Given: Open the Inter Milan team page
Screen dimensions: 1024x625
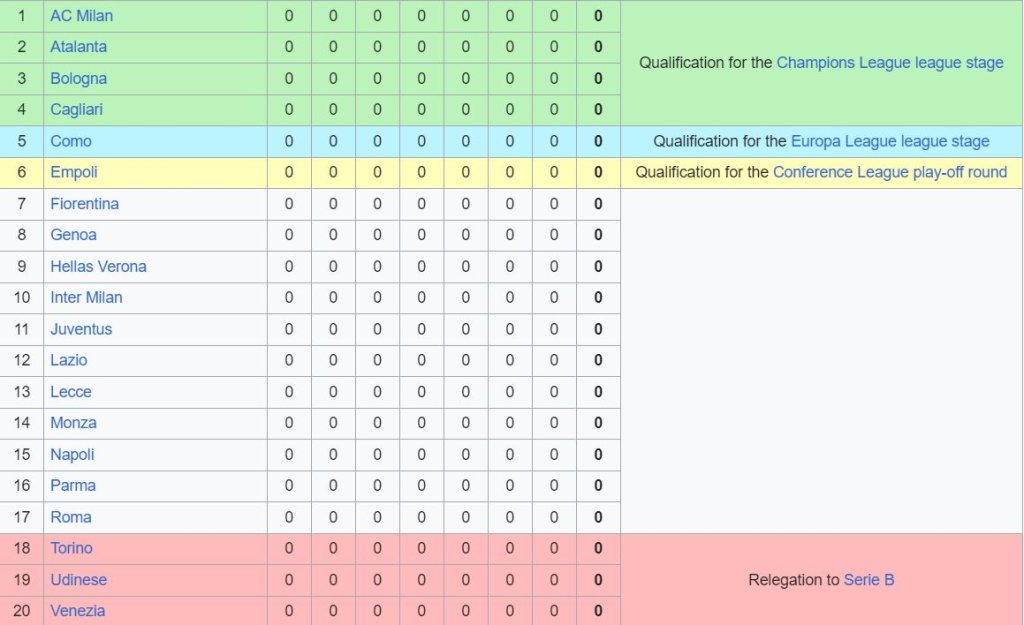Looking at the screenshot, I should [x=86, y=298].
